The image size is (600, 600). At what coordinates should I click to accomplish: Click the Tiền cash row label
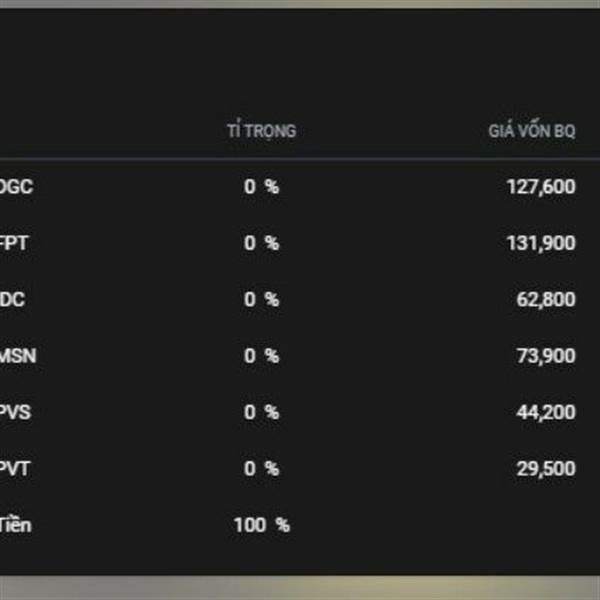click(17, 525)
